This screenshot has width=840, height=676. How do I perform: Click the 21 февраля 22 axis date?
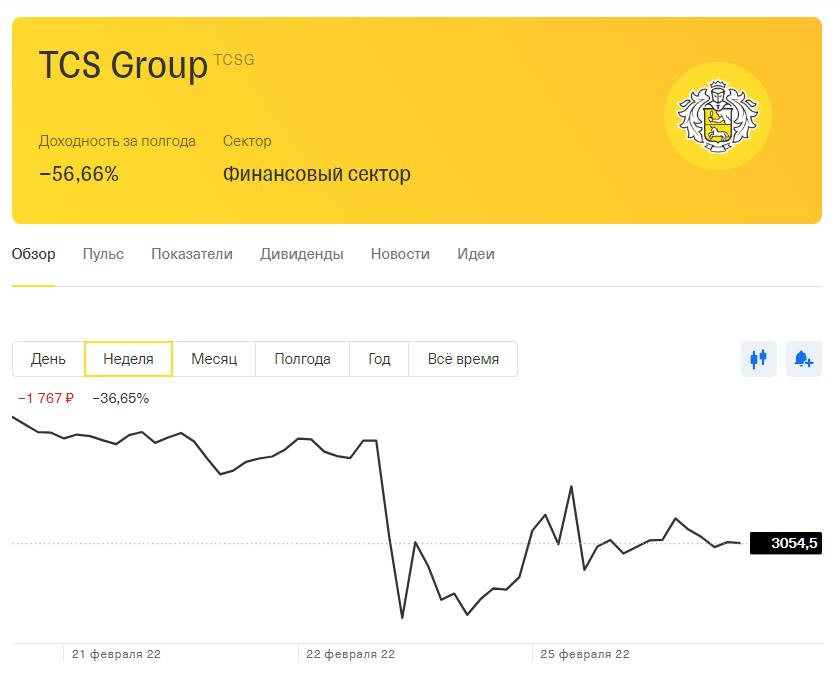[116, 654]
